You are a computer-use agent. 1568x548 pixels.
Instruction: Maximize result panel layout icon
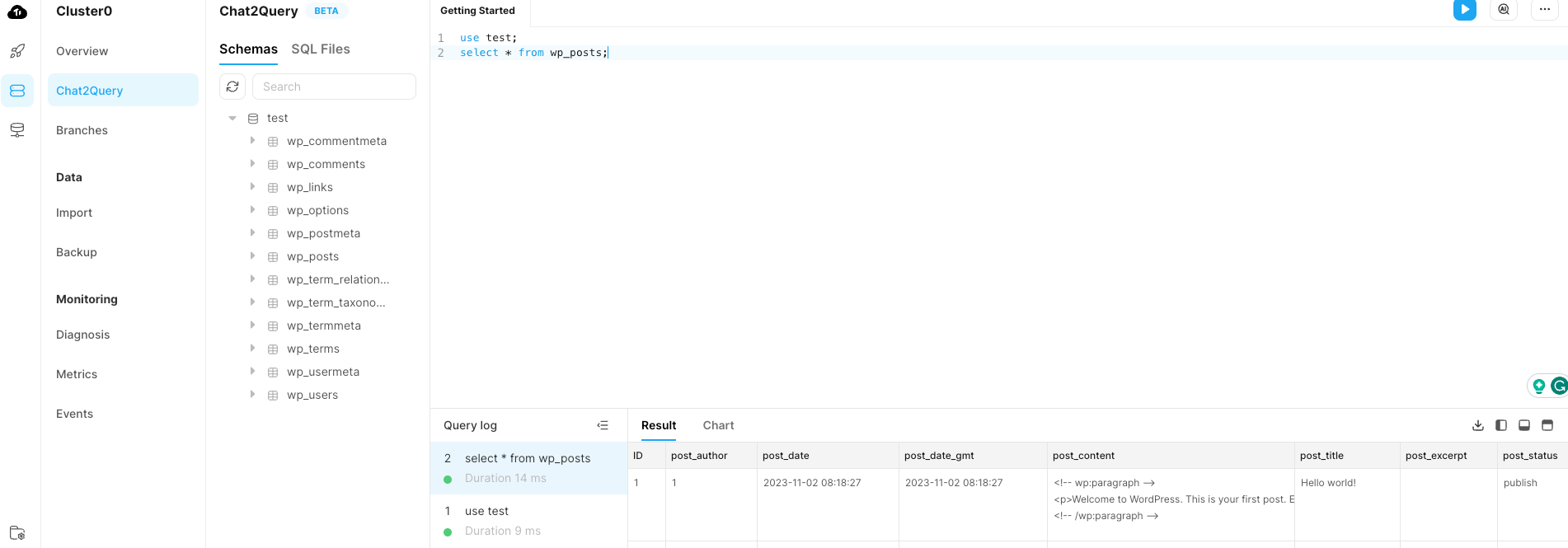click(1547, 425)
